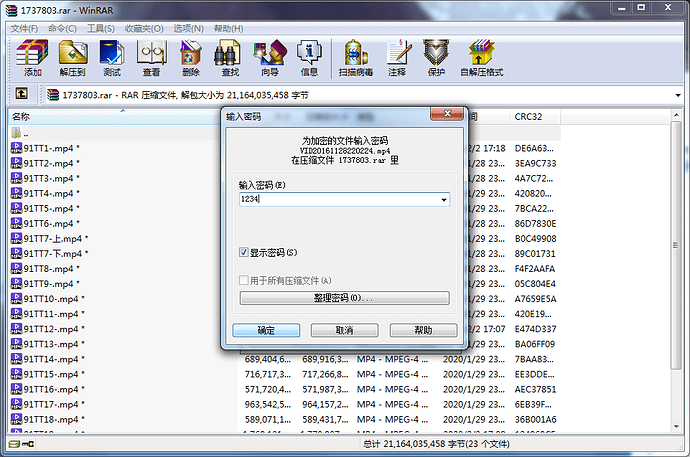The width and height of the screenshot is (690, 457).
Task: Click the Cancel (取消) button
Action: click(x=345, y=330)
